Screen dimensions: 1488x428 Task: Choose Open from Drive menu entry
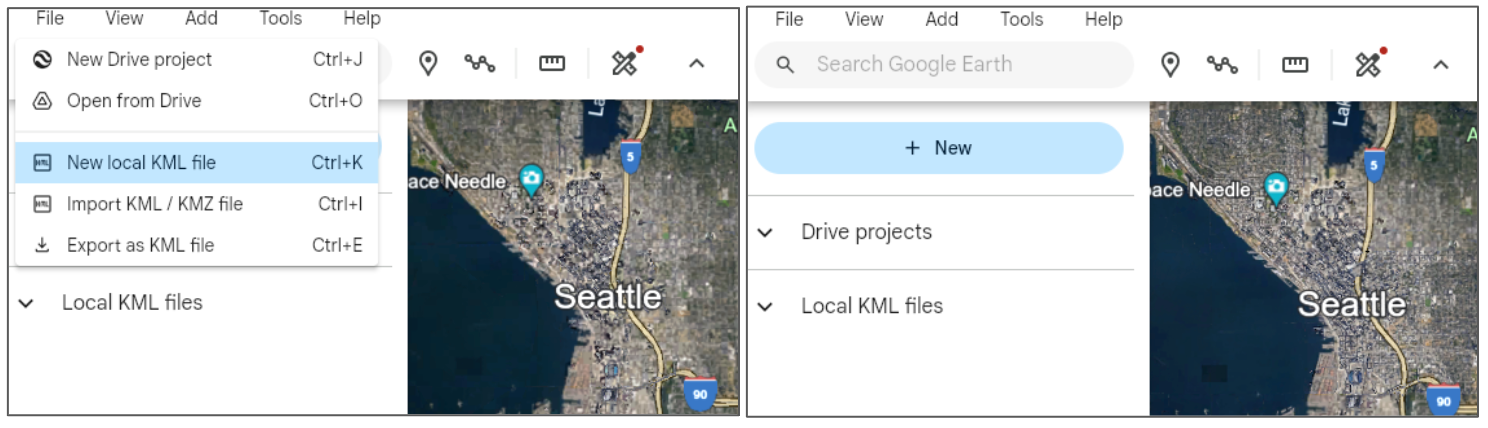point(197,101)
